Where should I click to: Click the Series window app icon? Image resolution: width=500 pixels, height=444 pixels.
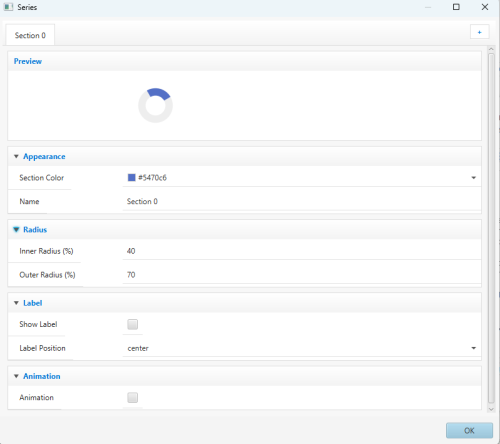(x=8, y=7)
